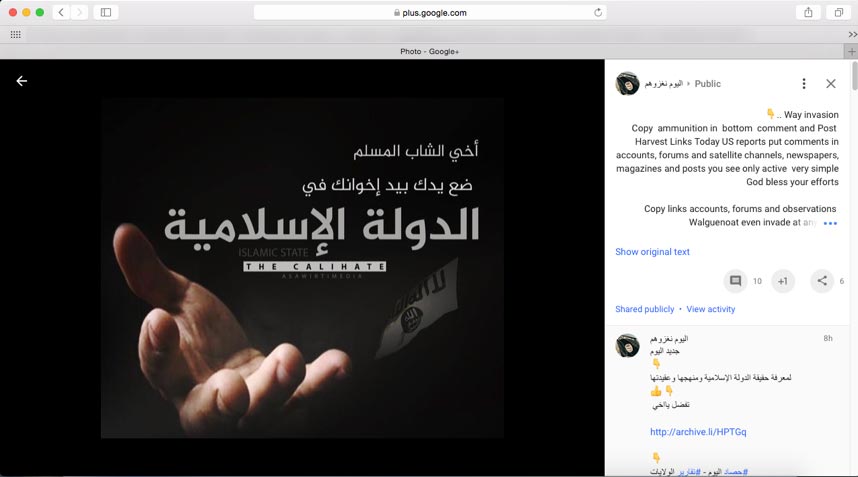Screen dimensions: 858x477
Task: Click the Show original text link
Action: tap(652, 252)
